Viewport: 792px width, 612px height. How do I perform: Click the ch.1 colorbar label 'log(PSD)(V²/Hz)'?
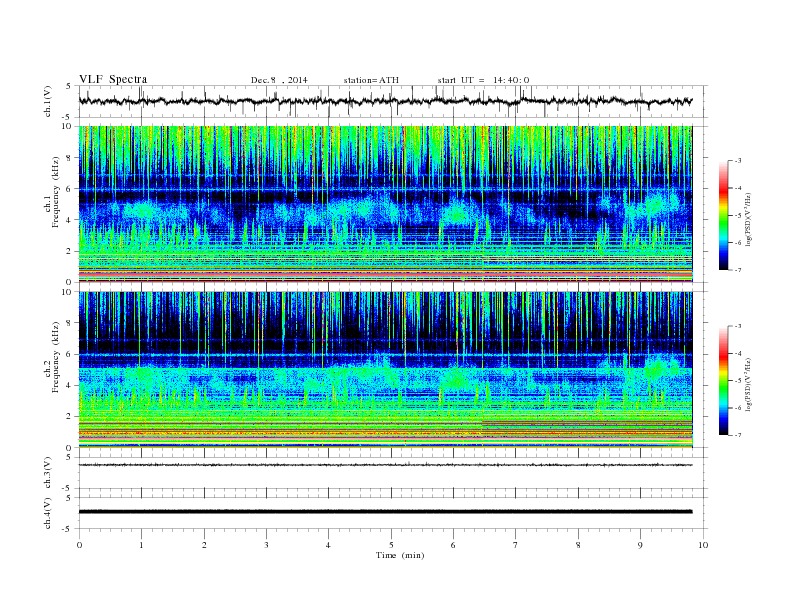(748, 218)
